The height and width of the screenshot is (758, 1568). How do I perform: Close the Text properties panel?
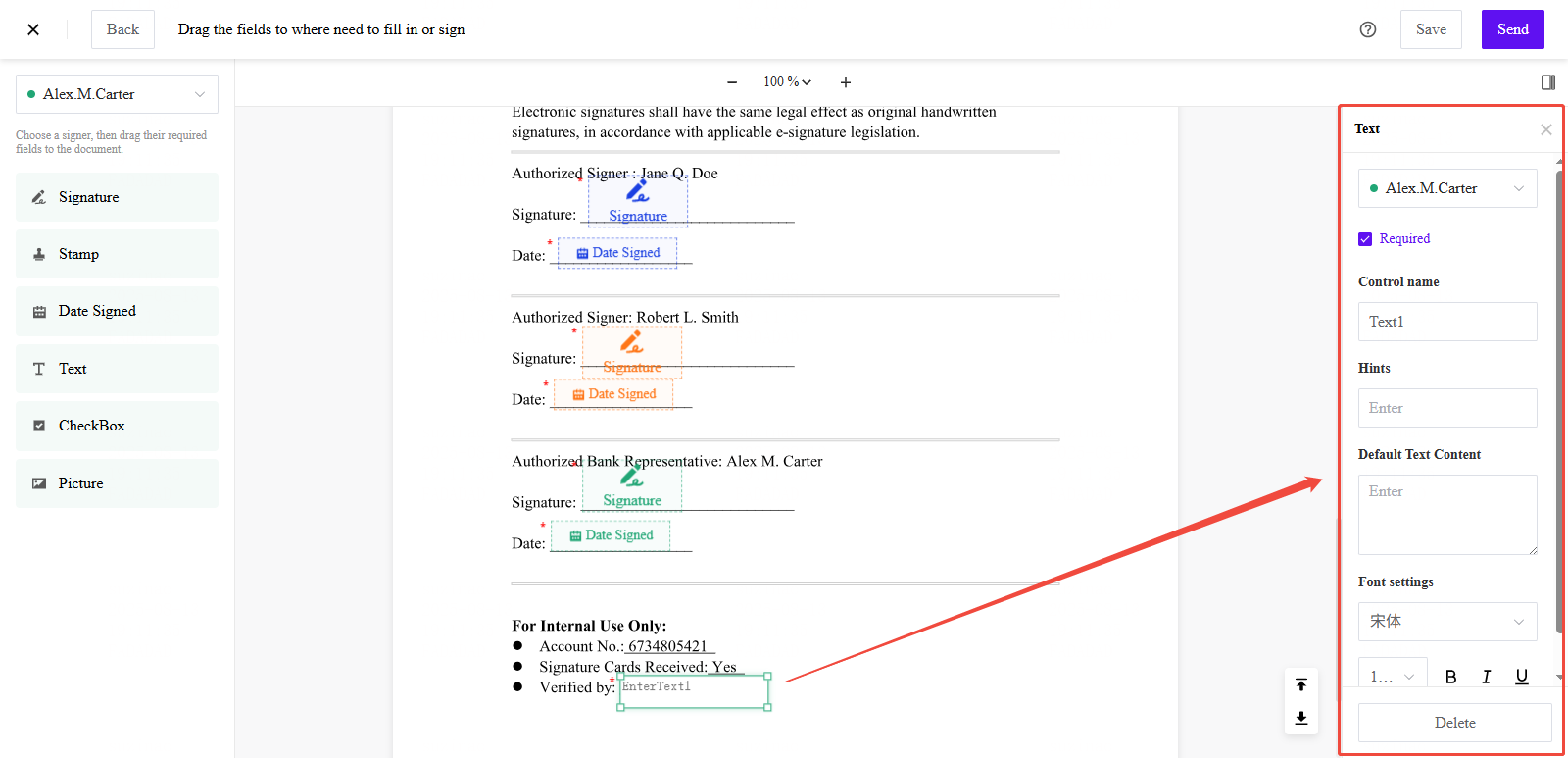(x=1545, y=129)
